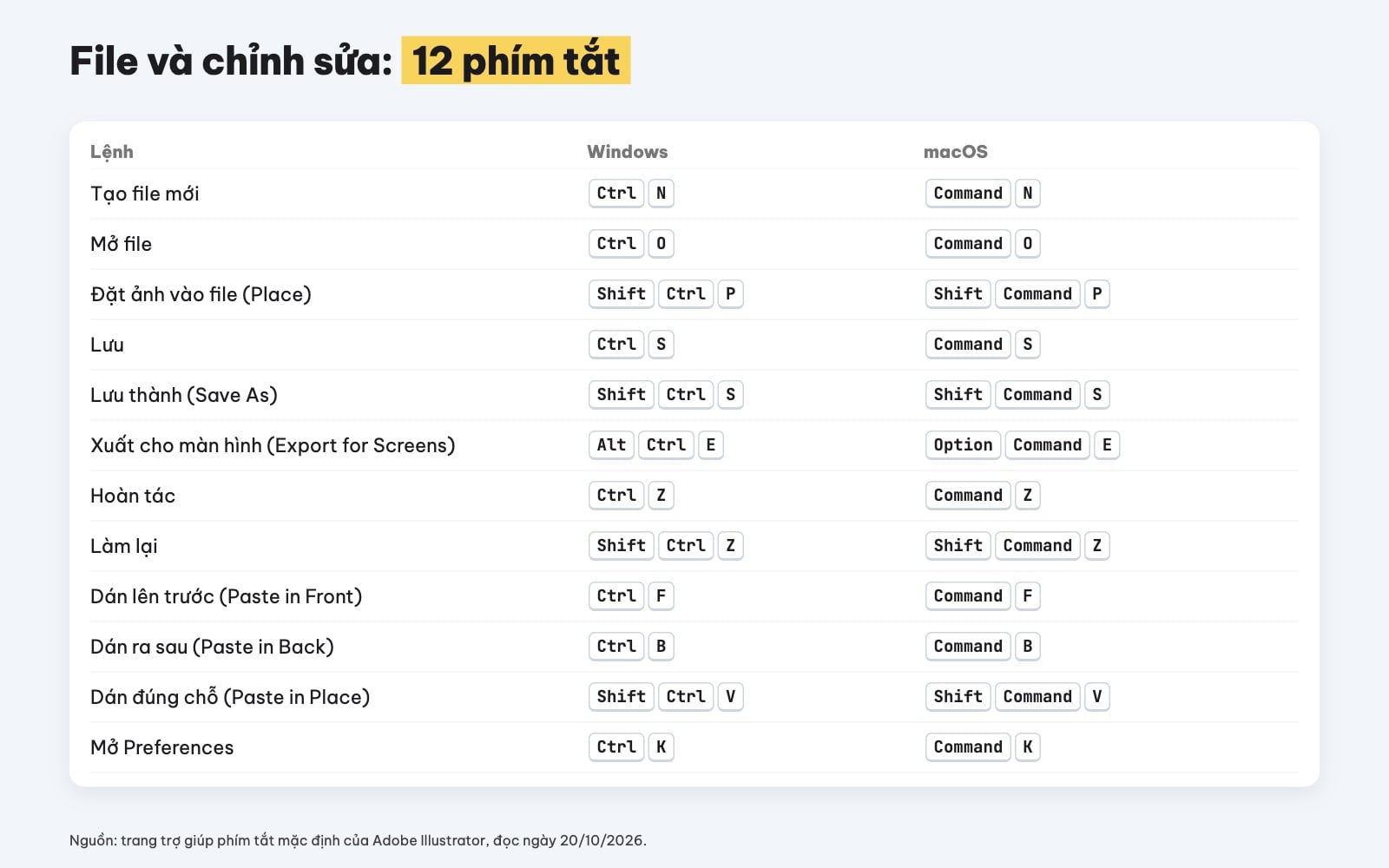Click the source footnote about Adobe Illustrator
Viewport: 1389px width, 868px height.
point(358,840)
